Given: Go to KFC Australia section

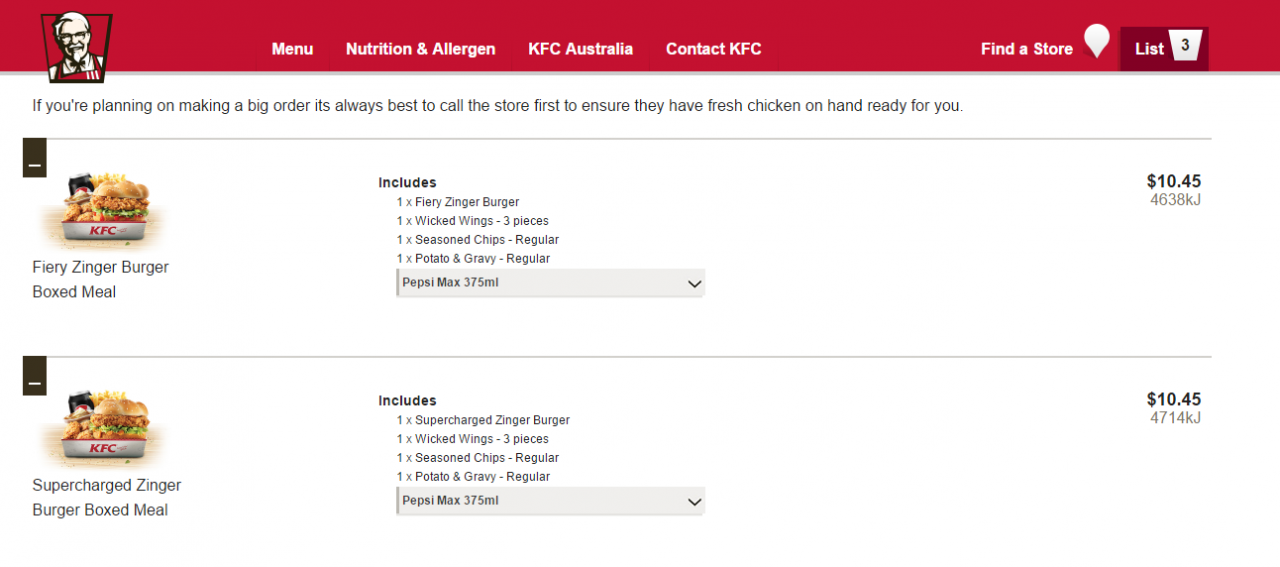Looking at the screenshot, I should (x=580, y=49).
